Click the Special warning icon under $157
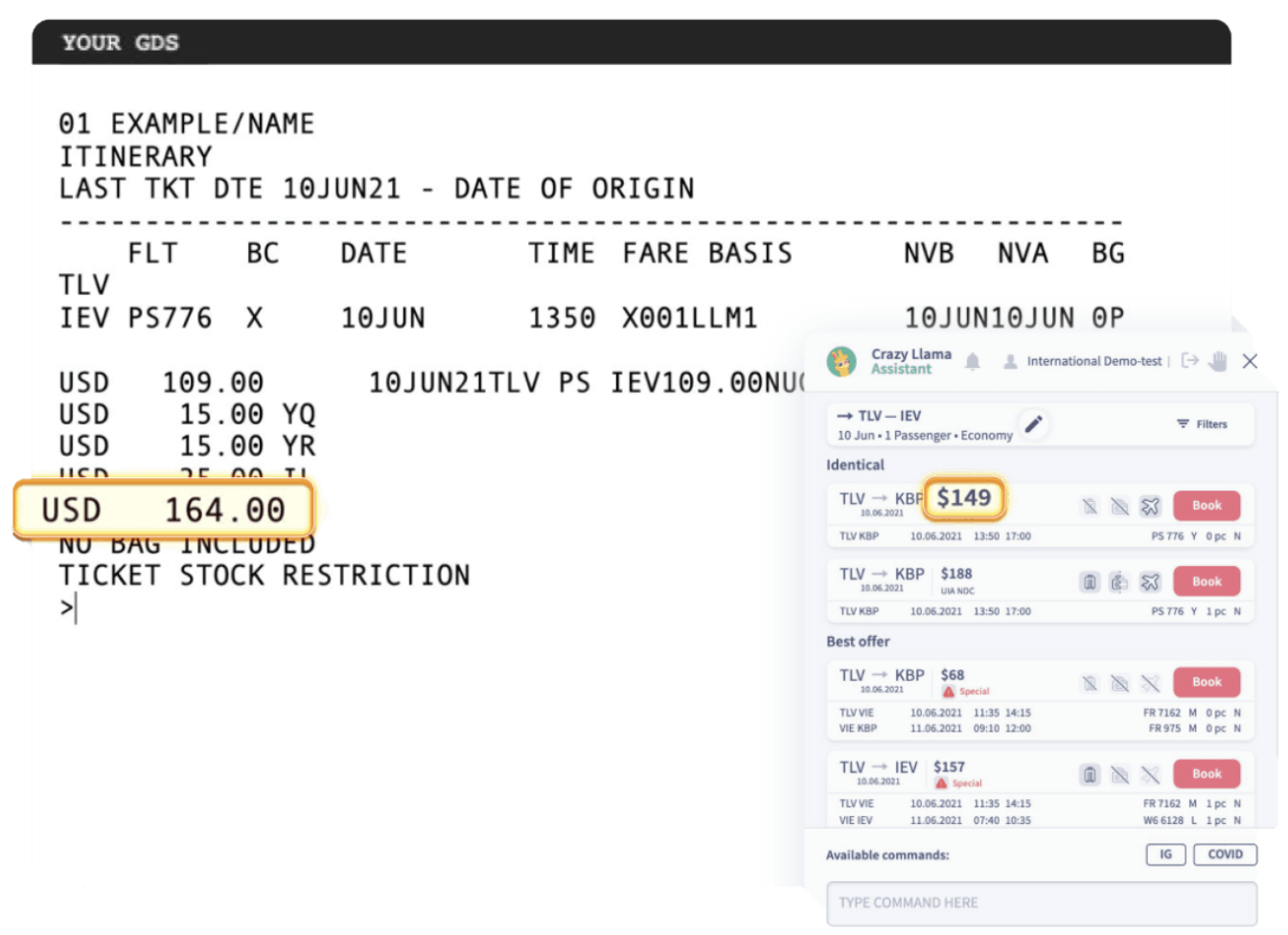The width and height of the screenshot is (1288, 935). coord(941,783)
